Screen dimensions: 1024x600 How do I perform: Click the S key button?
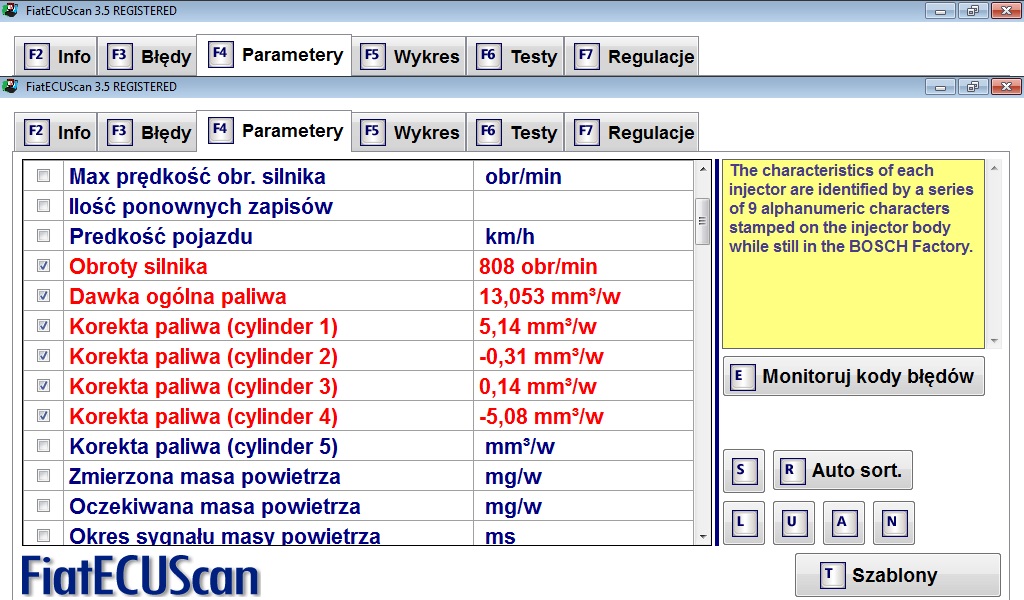[x=744, y=471]
